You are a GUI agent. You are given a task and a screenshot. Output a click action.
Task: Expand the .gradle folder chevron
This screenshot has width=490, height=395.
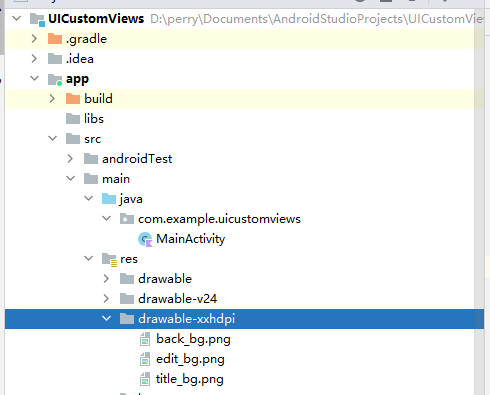tap(34, 39)
